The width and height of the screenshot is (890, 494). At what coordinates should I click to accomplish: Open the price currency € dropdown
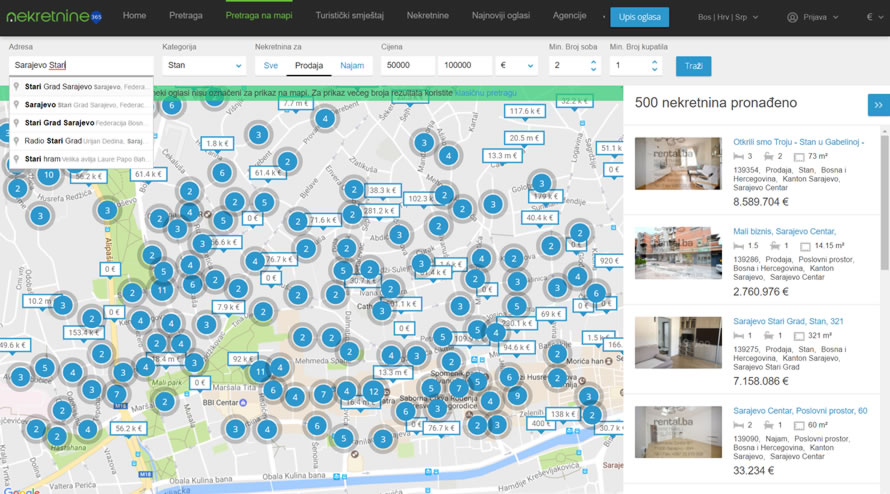pos(517,65)
